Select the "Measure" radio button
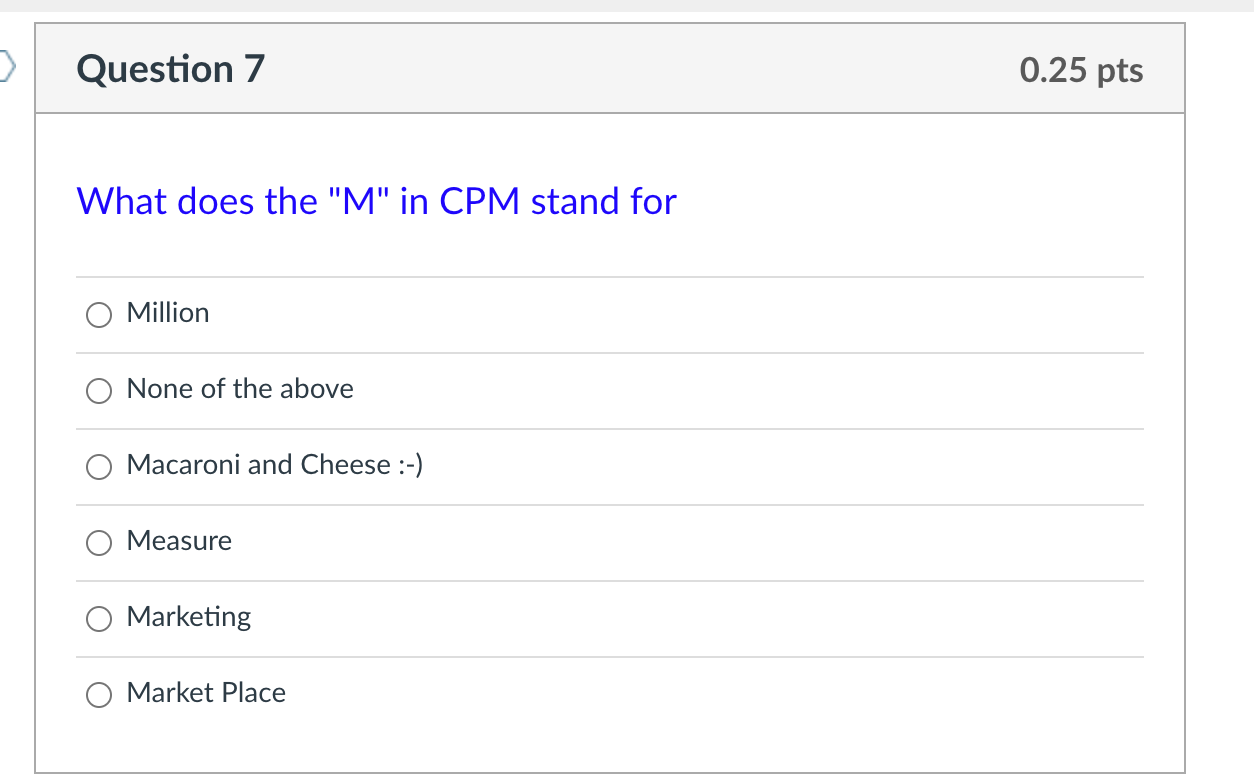Screen dimensions: 1254x782 (98, 542)
